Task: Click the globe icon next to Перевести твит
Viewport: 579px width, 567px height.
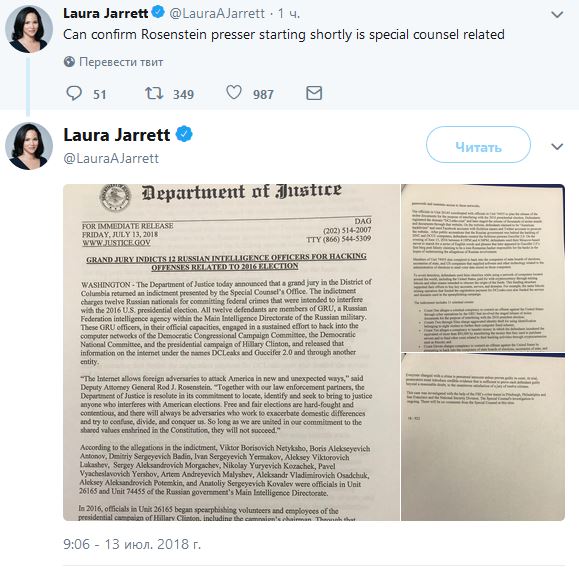Action: point(69,62)
